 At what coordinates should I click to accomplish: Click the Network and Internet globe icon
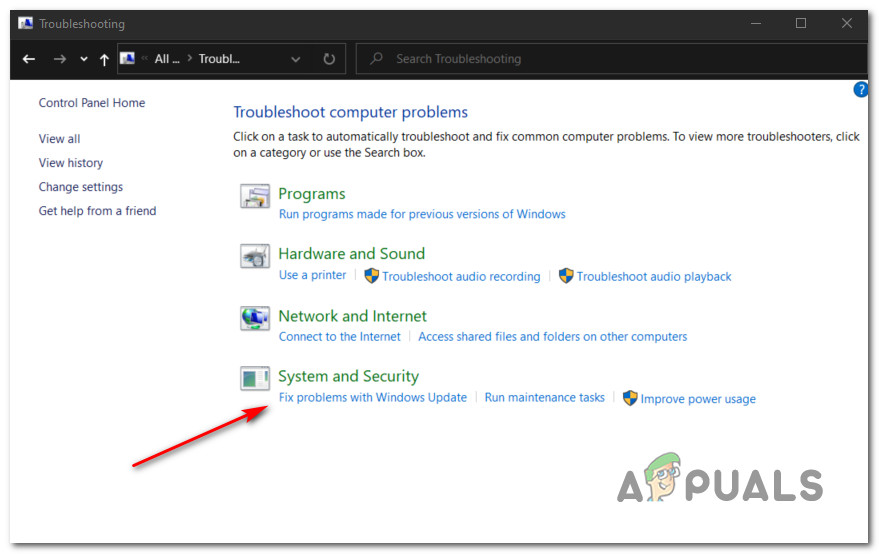(255, 318)
